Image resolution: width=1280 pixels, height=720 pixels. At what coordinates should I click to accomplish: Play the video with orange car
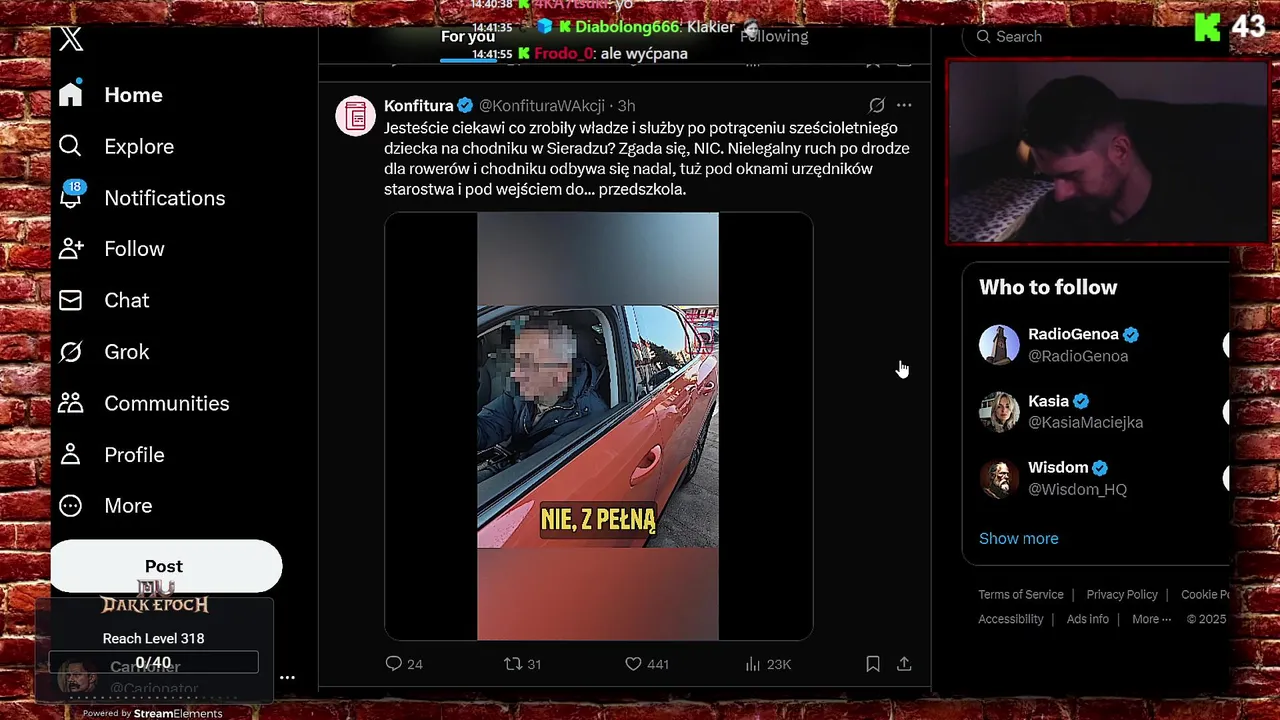tap(598, 426)
